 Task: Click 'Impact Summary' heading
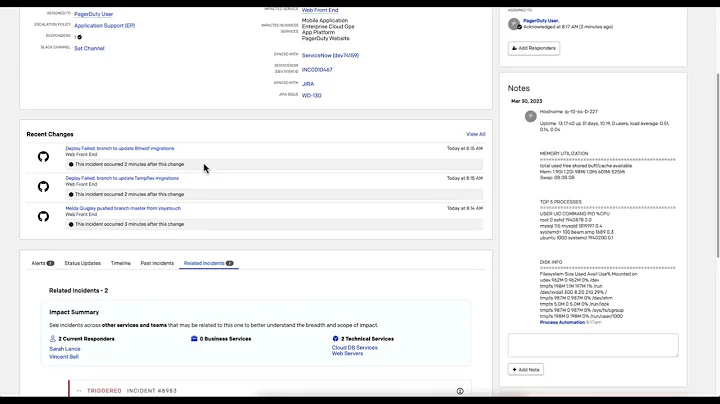[x=74, y=312]
